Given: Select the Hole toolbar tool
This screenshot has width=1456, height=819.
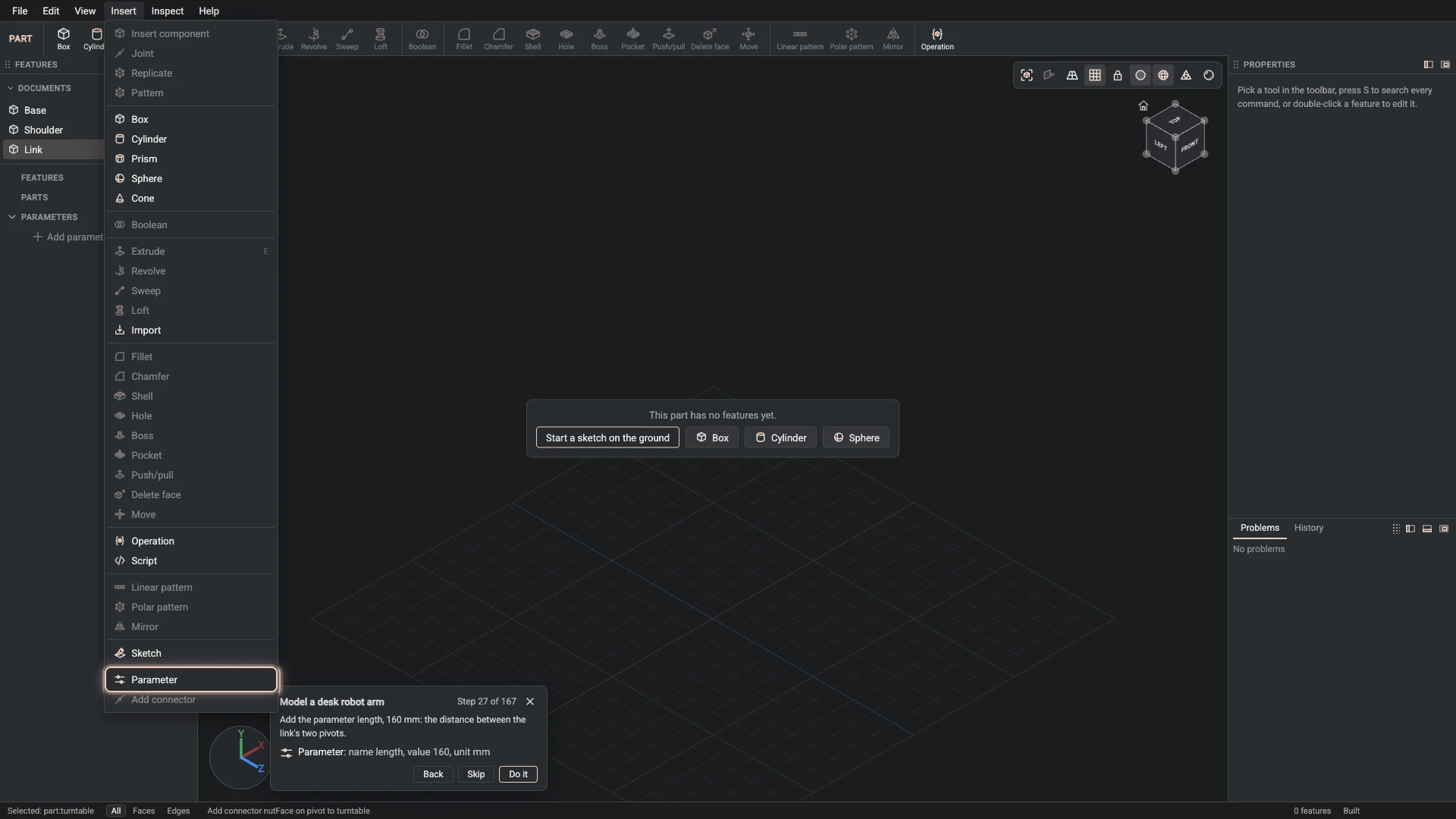Looking at the screenshot, I should coord(566,39).
